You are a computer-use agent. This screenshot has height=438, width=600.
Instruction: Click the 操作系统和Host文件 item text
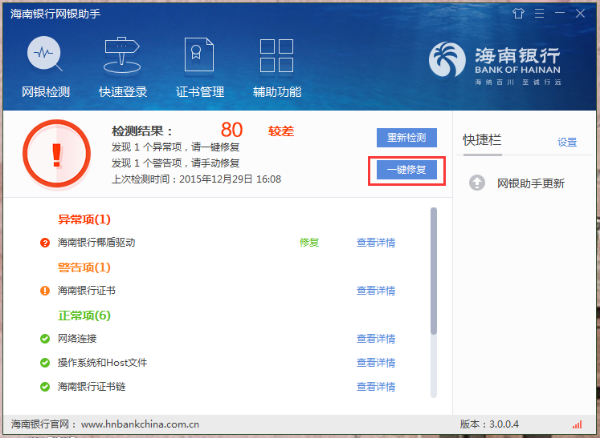[x=102, y=363]
